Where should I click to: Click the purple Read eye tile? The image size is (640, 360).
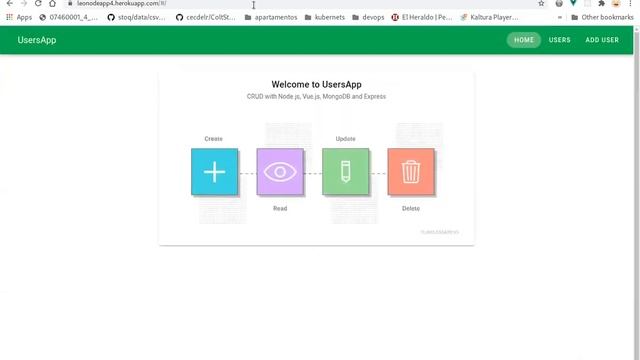click(280, 171)
